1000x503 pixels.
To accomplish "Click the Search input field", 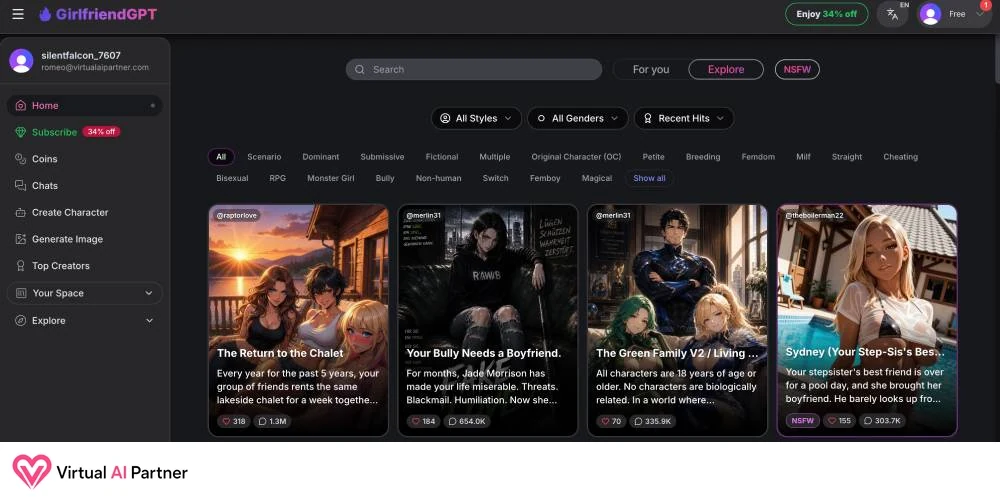I will point(474,69).
